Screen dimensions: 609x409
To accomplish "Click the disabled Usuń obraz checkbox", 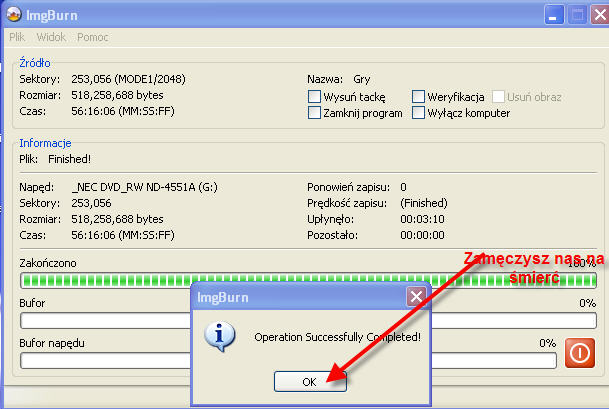I will pos(498,96).
